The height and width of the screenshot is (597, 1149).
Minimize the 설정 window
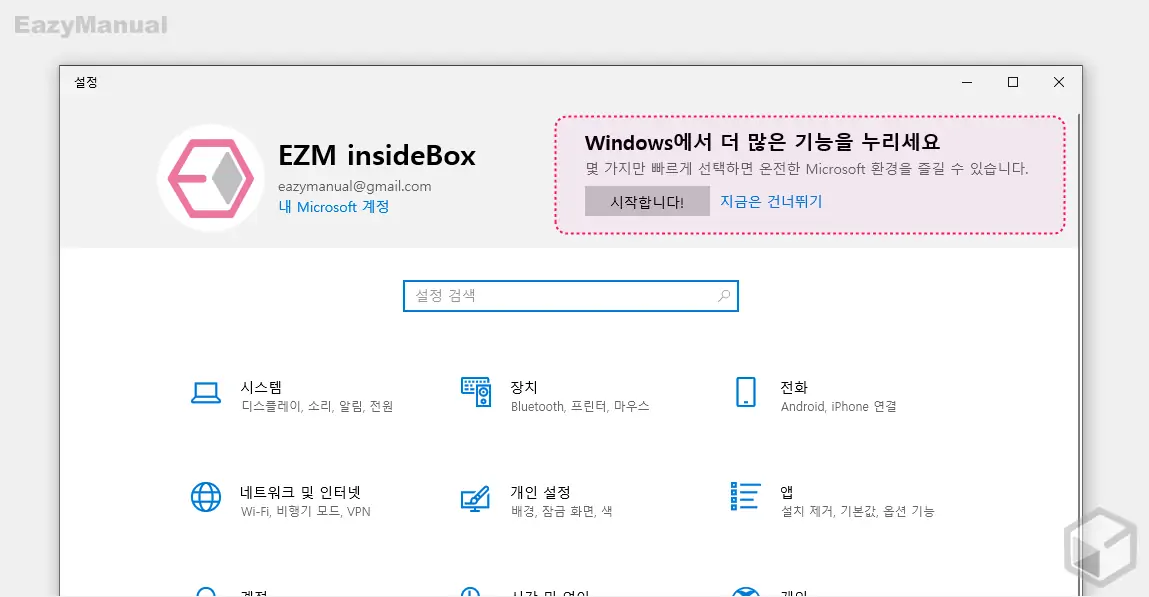[x=967, y=82]
